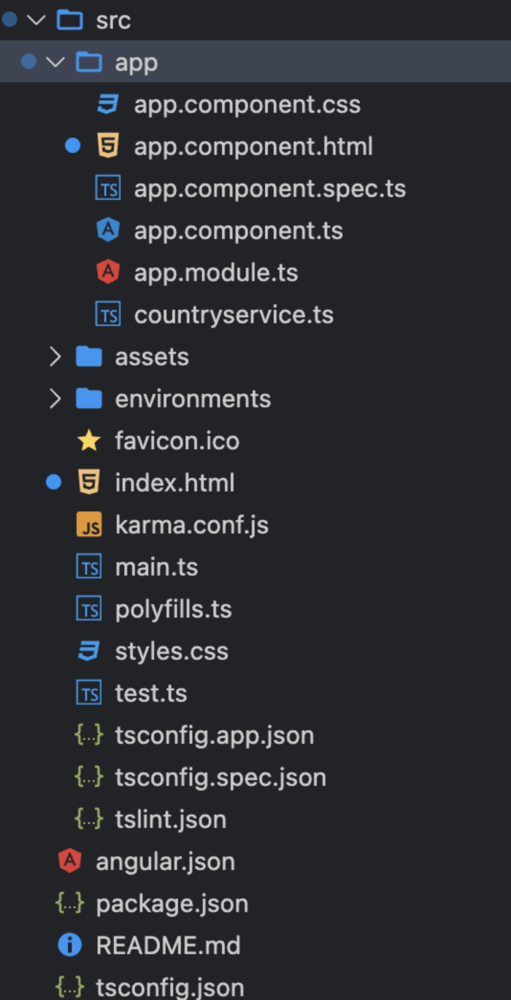Screen dimensions: 511x1000
Task: Click the src folder icon
Action: click(x=70, y=20)
